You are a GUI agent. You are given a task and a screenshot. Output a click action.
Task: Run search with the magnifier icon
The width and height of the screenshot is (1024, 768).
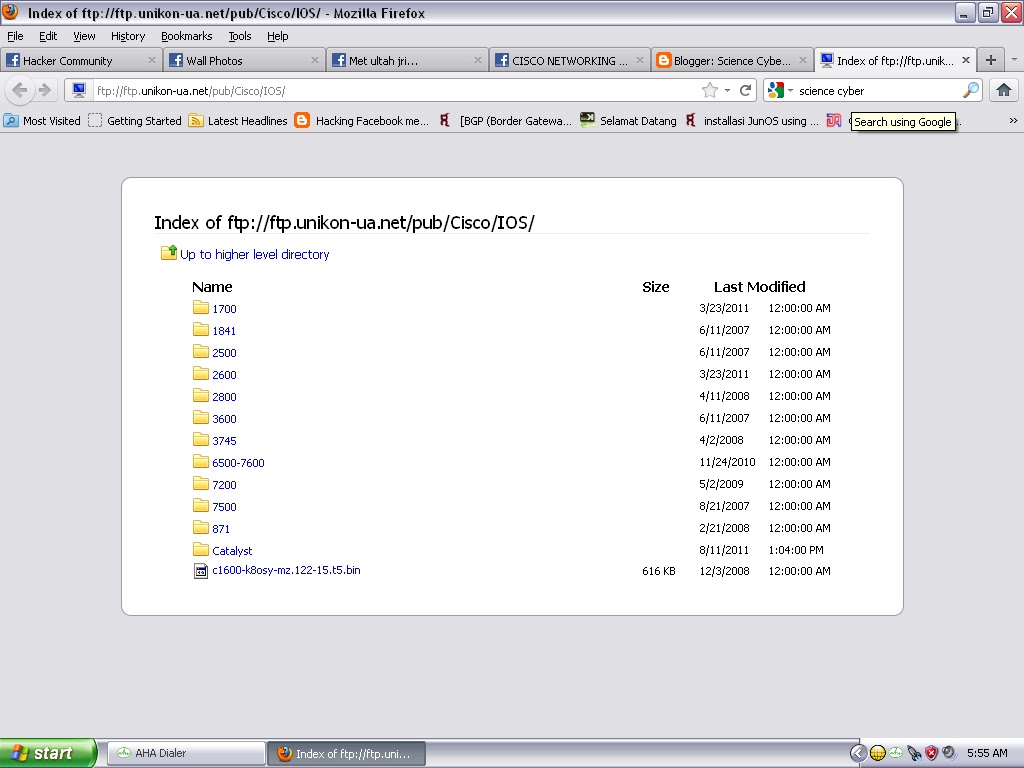970,90
